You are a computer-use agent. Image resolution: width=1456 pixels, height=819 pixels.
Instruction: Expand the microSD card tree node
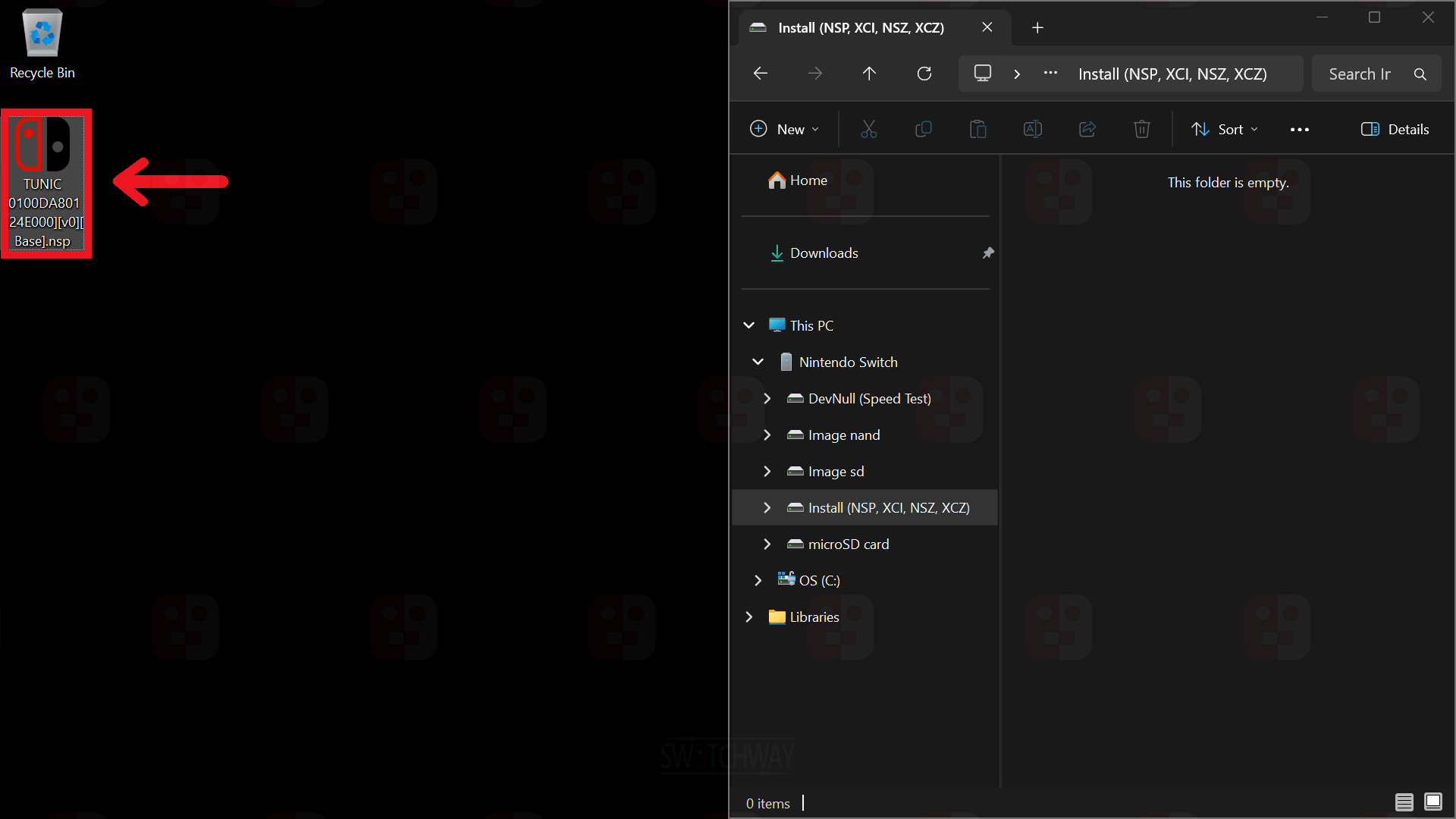coord(767,544)
